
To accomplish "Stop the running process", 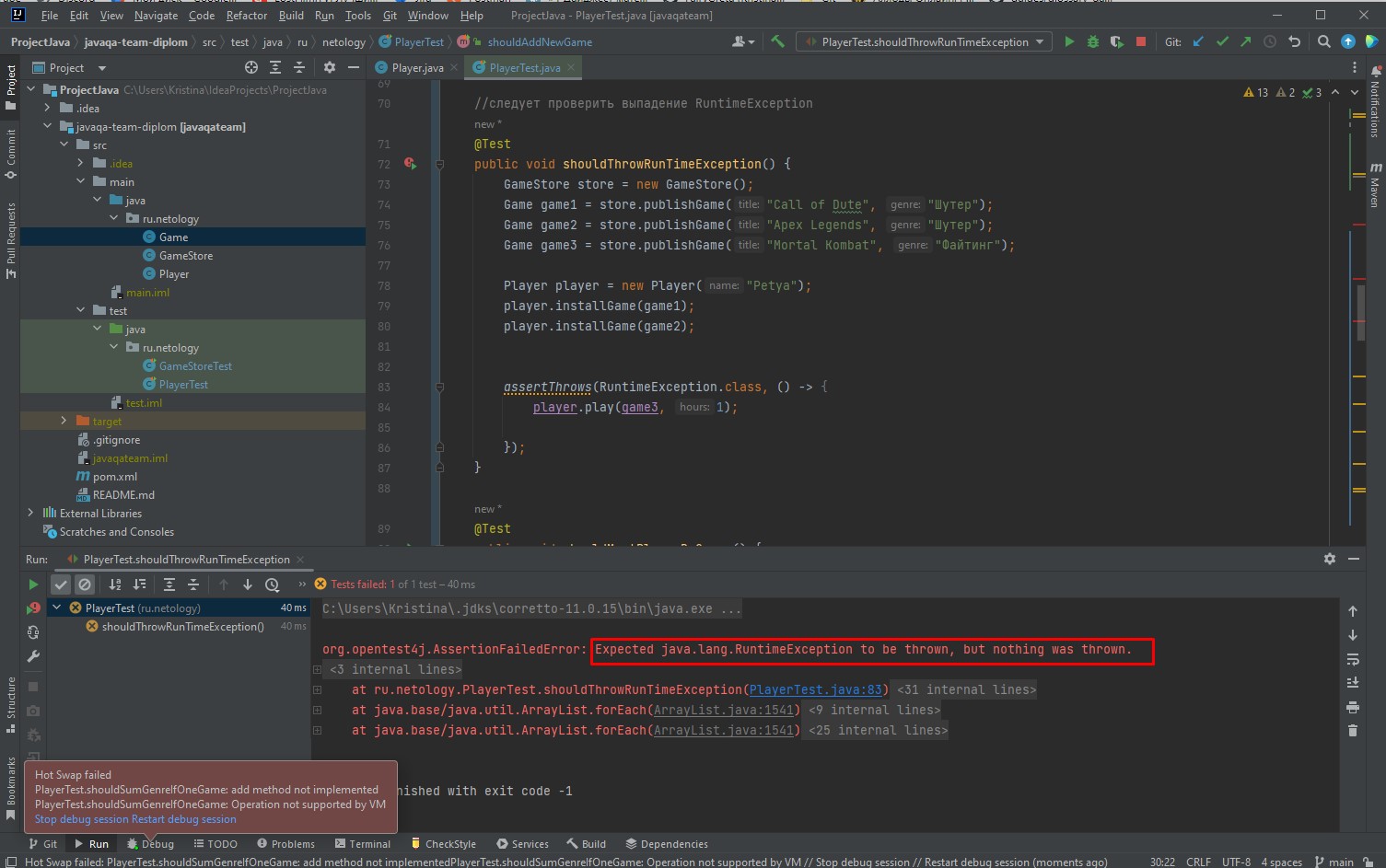I will pos(1139,41).
